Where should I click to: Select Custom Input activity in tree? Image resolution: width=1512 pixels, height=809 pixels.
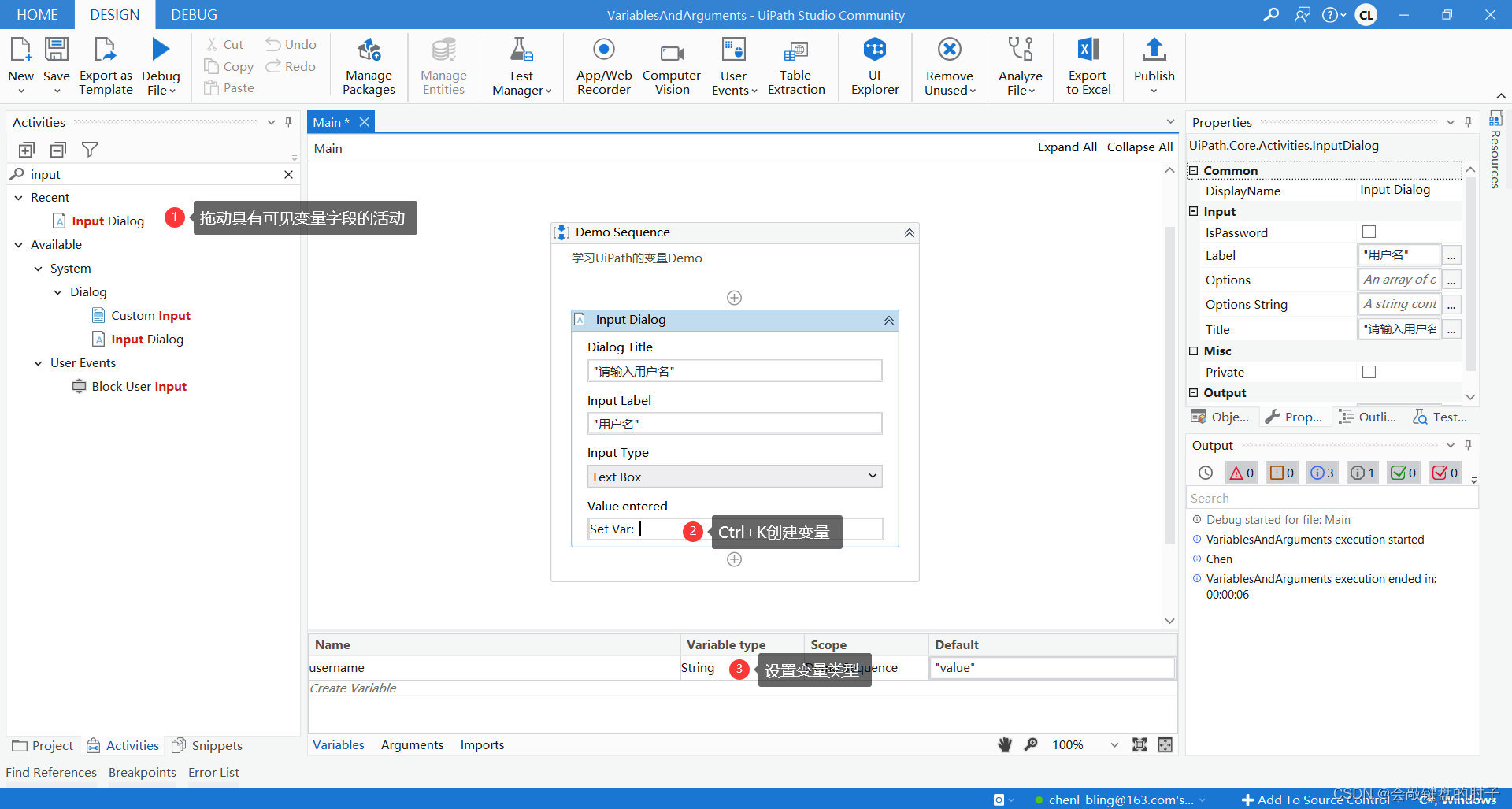coord(142,316)
